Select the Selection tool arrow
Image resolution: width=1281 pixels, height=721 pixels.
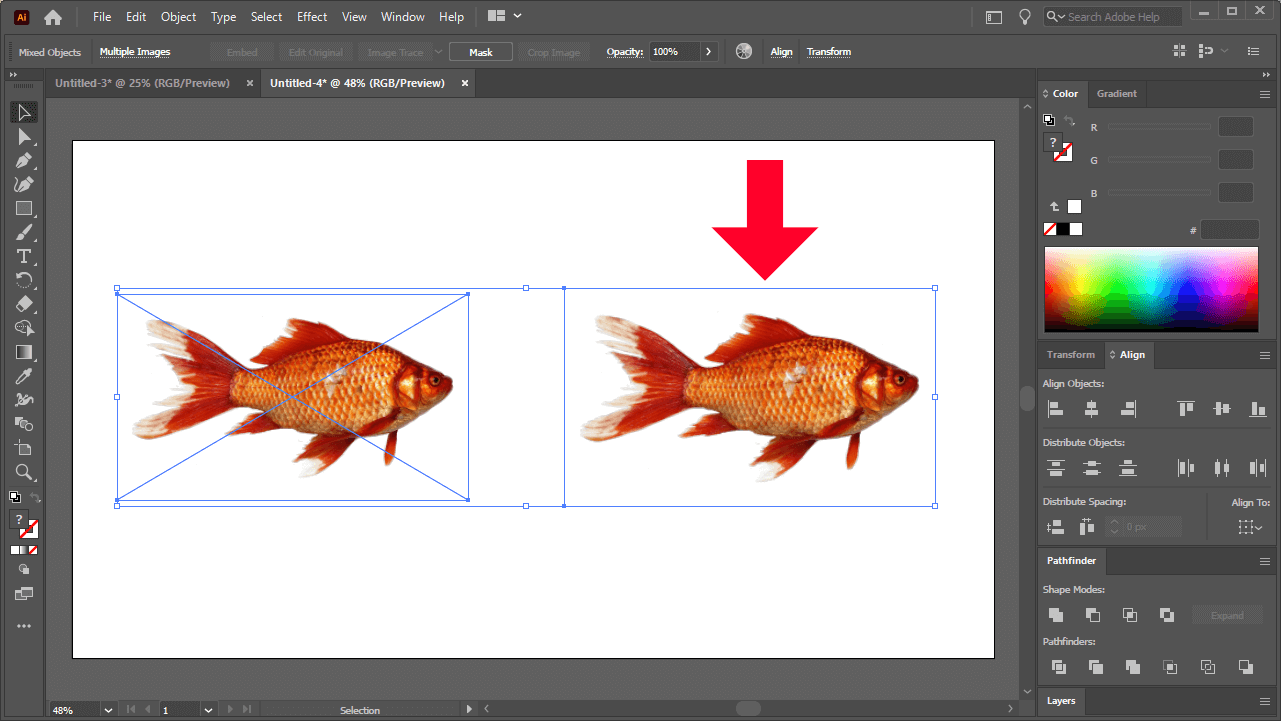(x=24, y=113)
